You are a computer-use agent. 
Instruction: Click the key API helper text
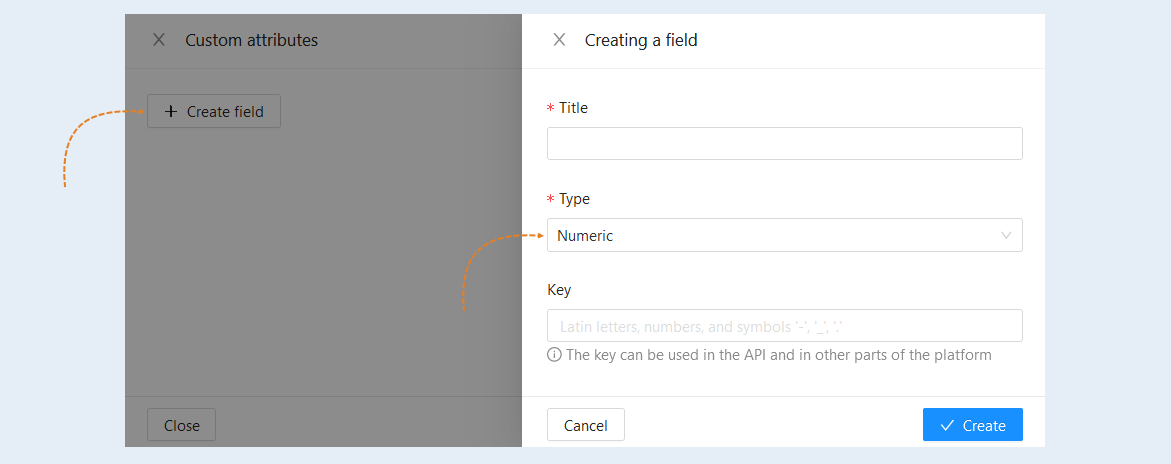click(779, 355)
